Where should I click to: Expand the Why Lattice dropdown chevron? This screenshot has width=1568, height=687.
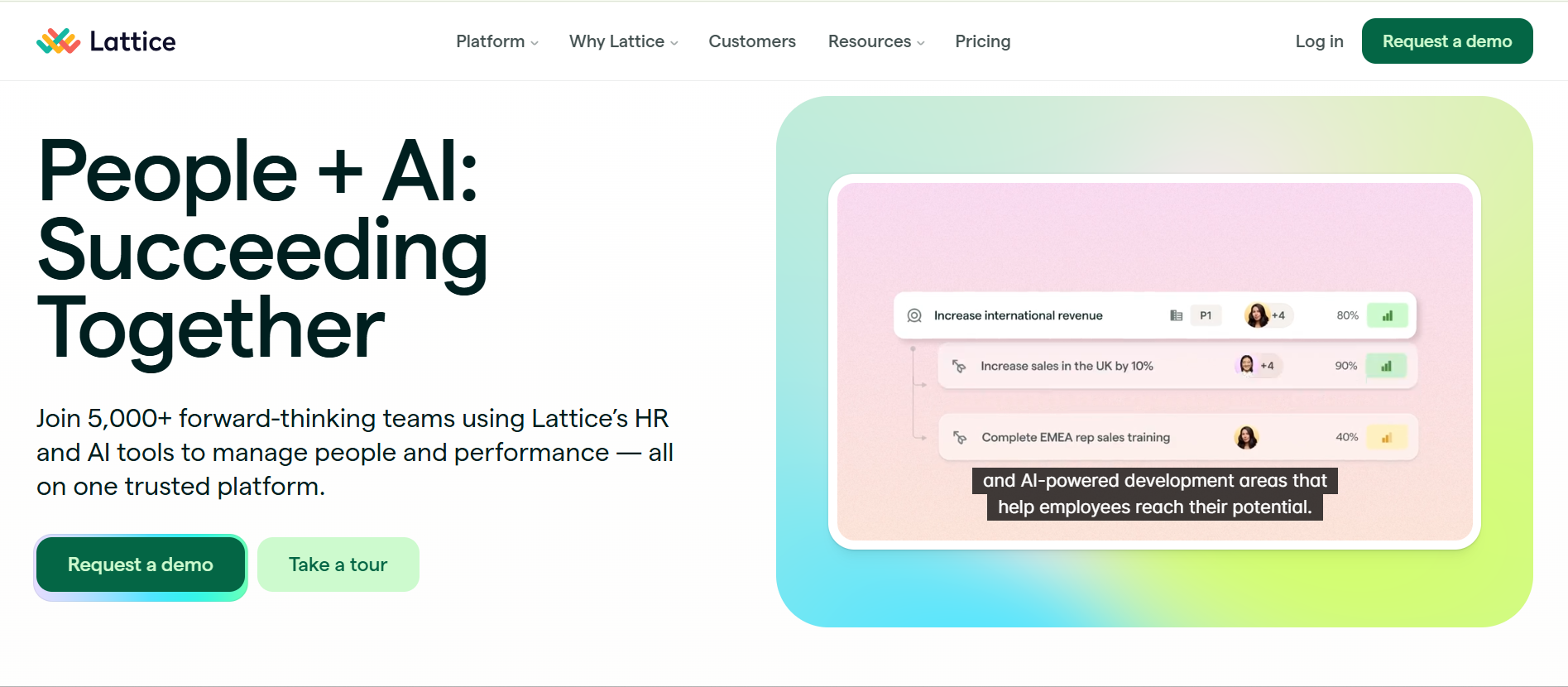point(674,43)
